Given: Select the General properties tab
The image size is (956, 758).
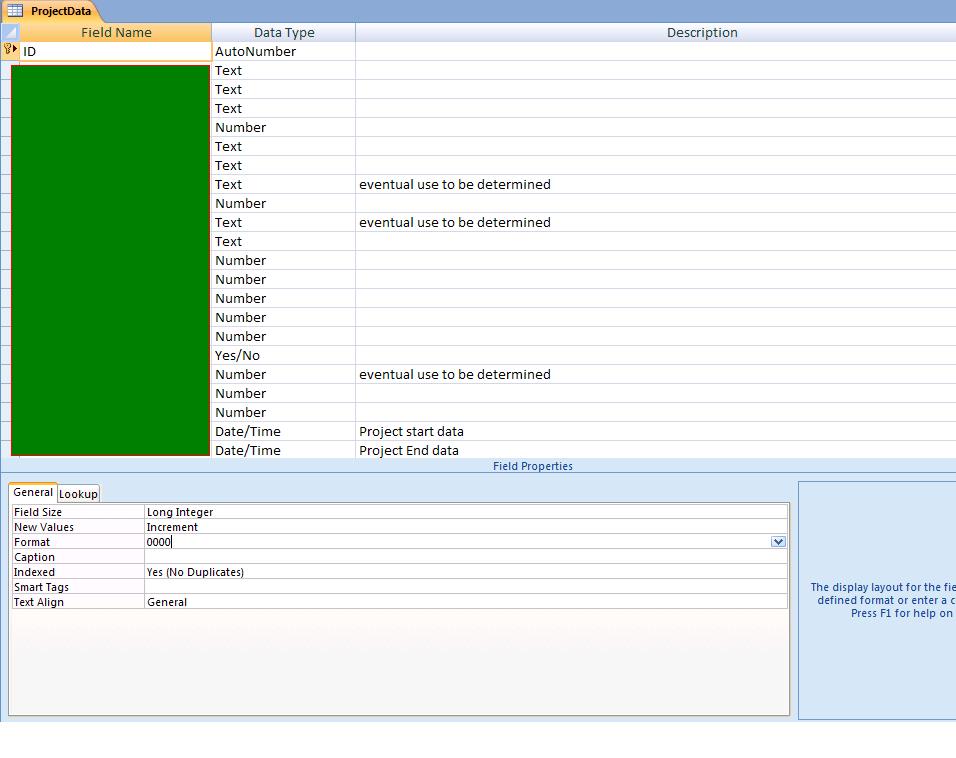Looking at the screenshot, I should [x=33, y=493].
